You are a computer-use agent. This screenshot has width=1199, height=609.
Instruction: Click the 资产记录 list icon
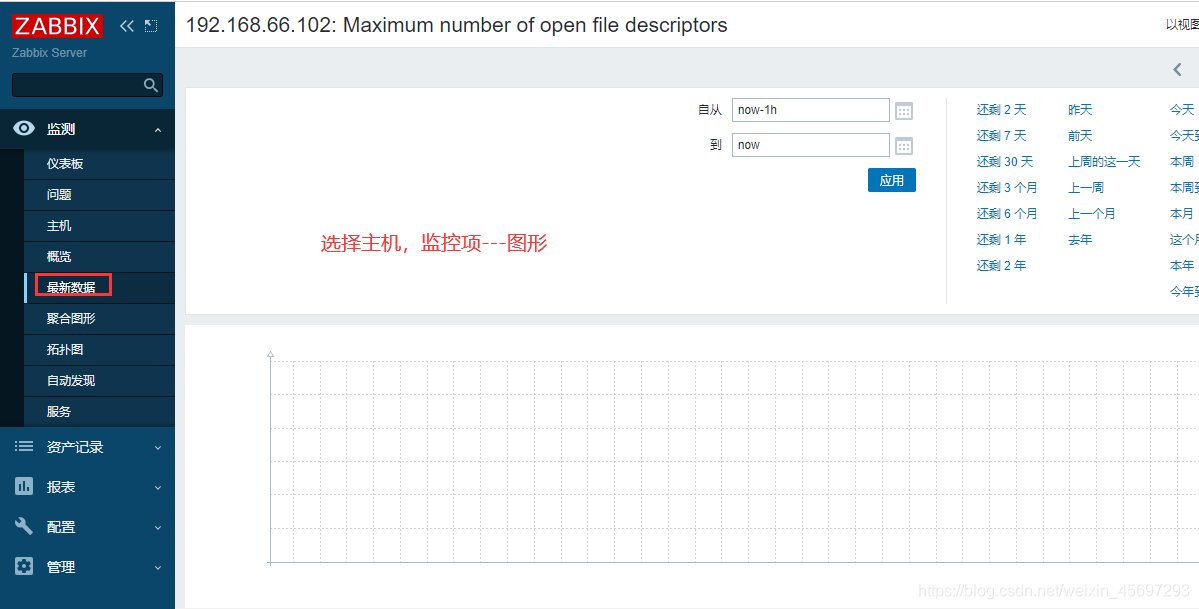(24, 446)
